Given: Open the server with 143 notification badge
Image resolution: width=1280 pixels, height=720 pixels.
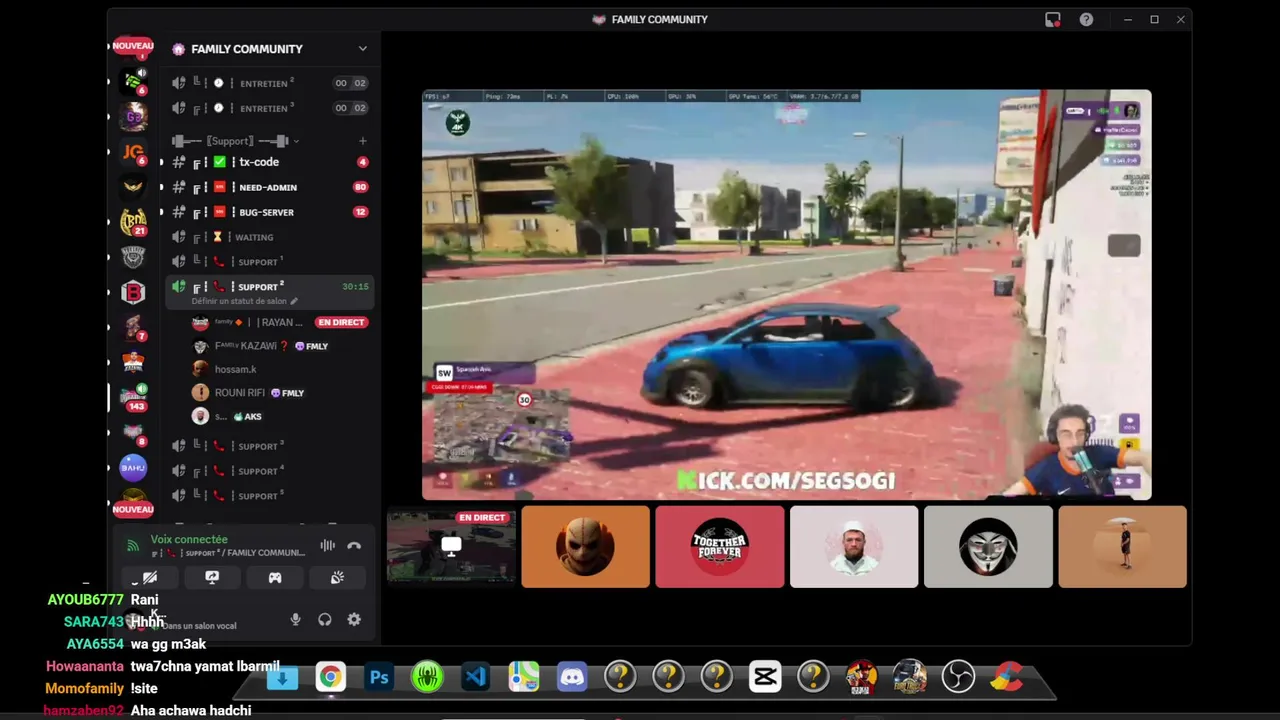Looking at the screenshot, I should click(x=133, y=397).
